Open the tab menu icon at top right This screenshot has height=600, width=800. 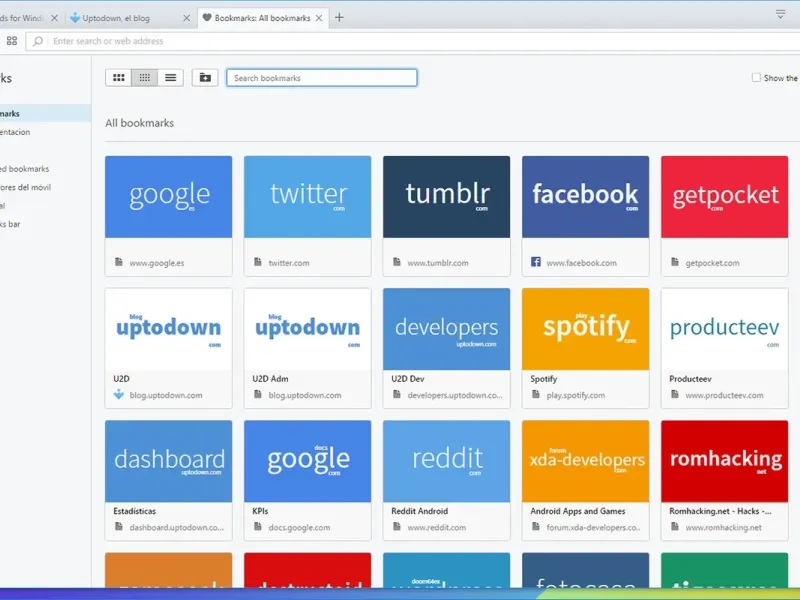[780, 14]
